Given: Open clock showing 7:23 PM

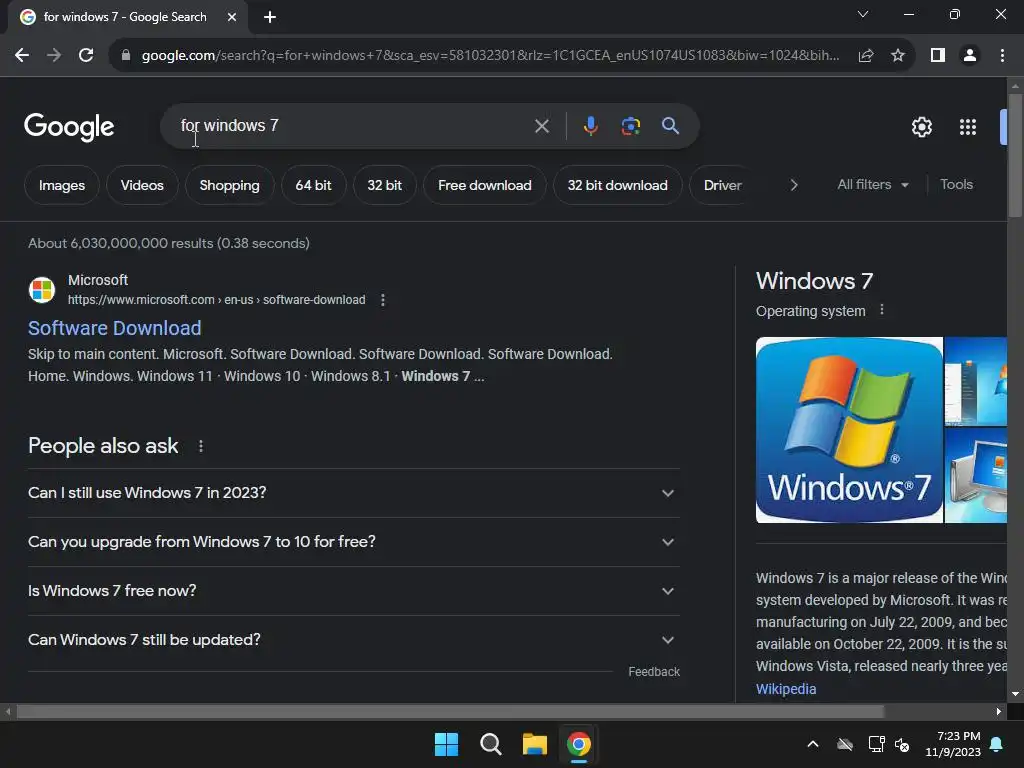Looking at the screenshot, I should click(x=953, y=744).
